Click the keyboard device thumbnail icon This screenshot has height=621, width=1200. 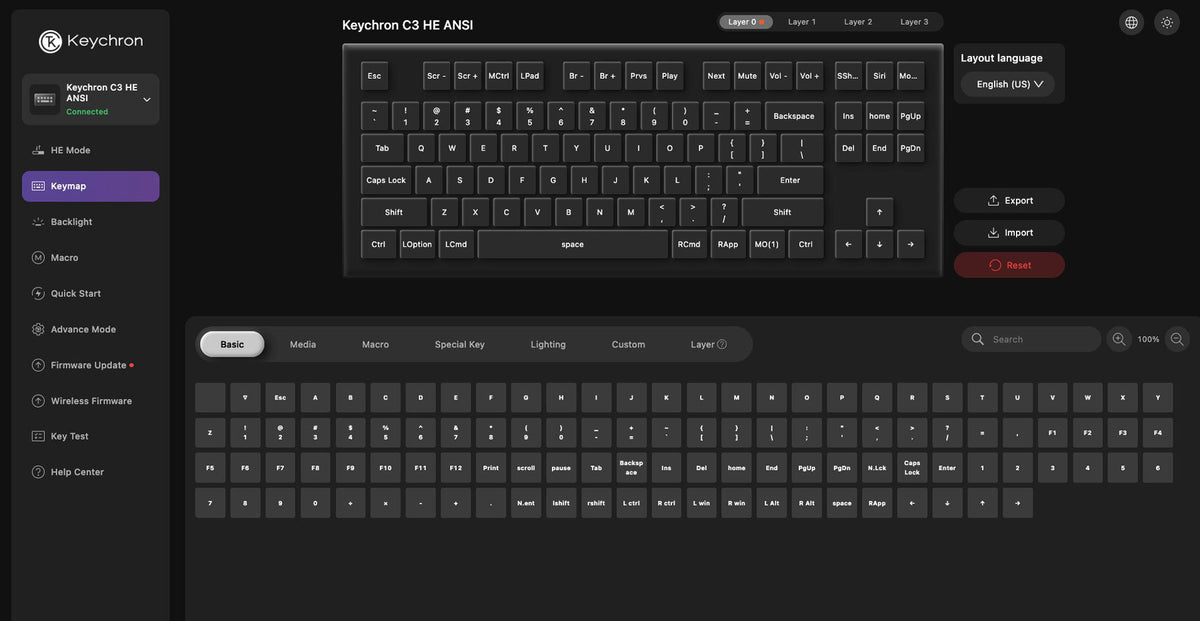tap(44, 99)
